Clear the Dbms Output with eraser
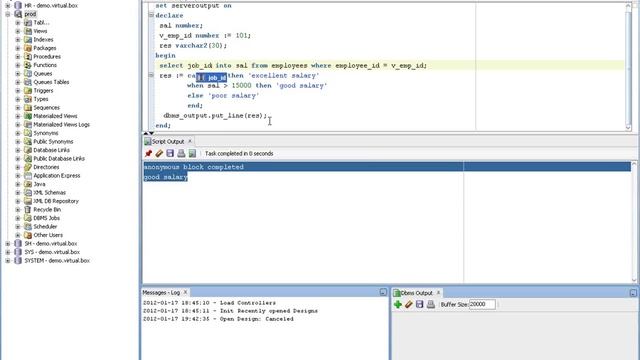The image size is (640, 360). (x=409, y=304)
